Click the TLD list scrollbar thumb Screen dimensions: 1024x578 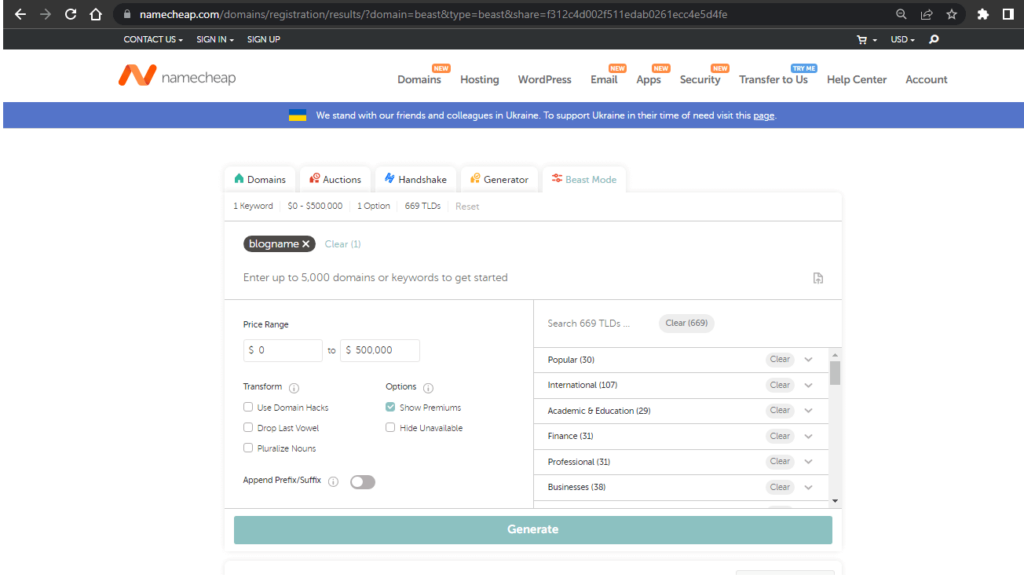click(835, 373)
